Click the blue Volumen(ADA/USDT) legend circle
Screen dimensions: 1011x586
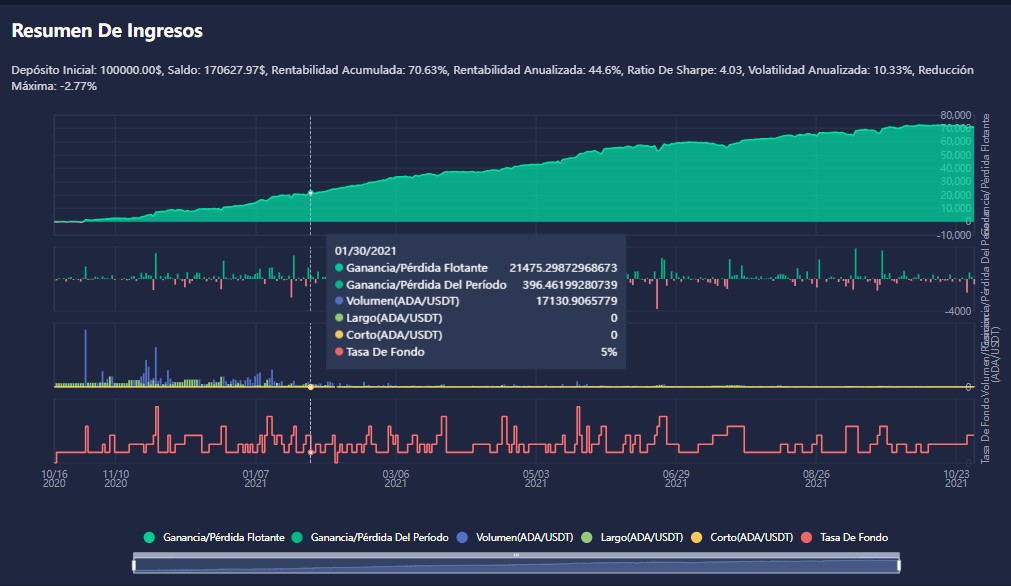[x=461, y=537]
